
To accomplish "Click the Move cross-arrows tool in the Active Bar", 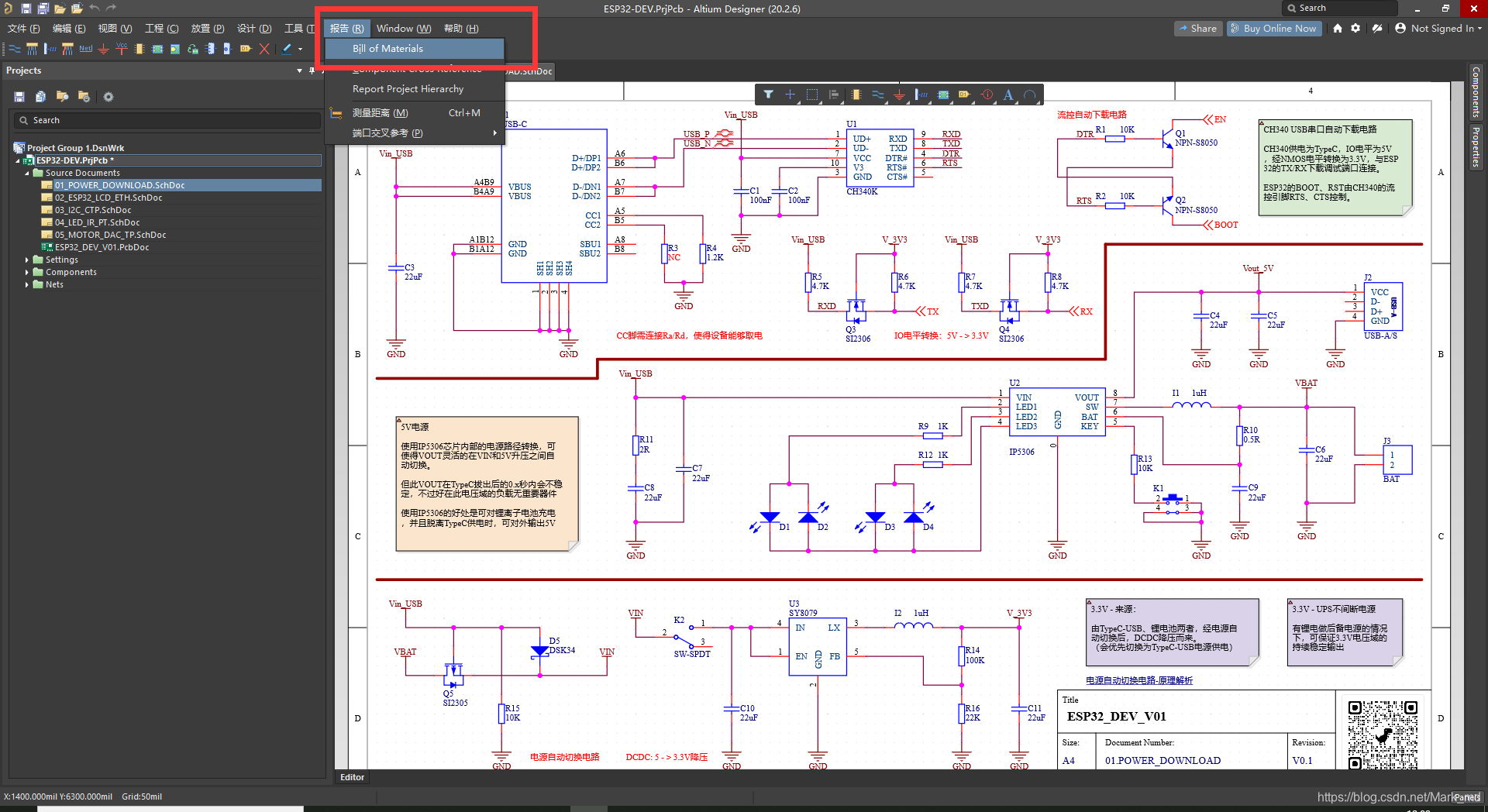I will tap(790, 95).
